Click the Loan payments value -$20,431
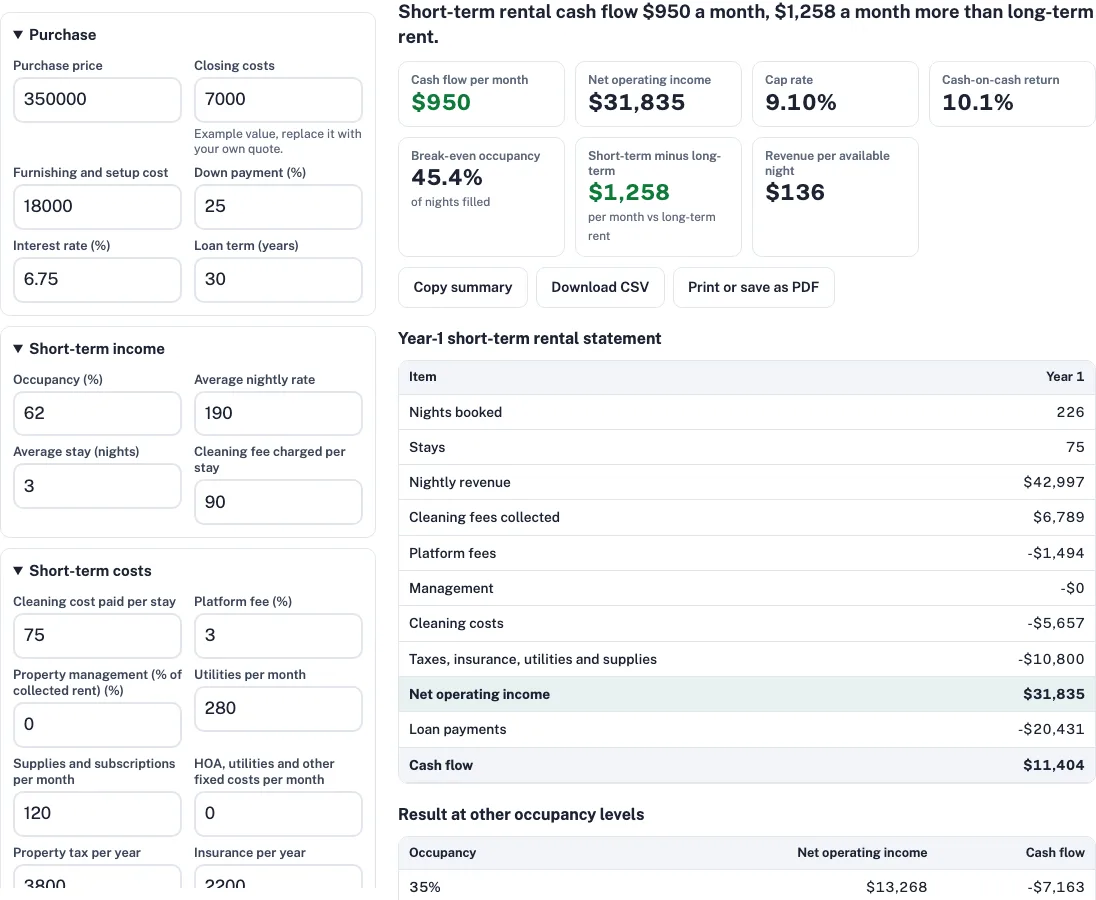1096x900 pixels. point(1051,730)
